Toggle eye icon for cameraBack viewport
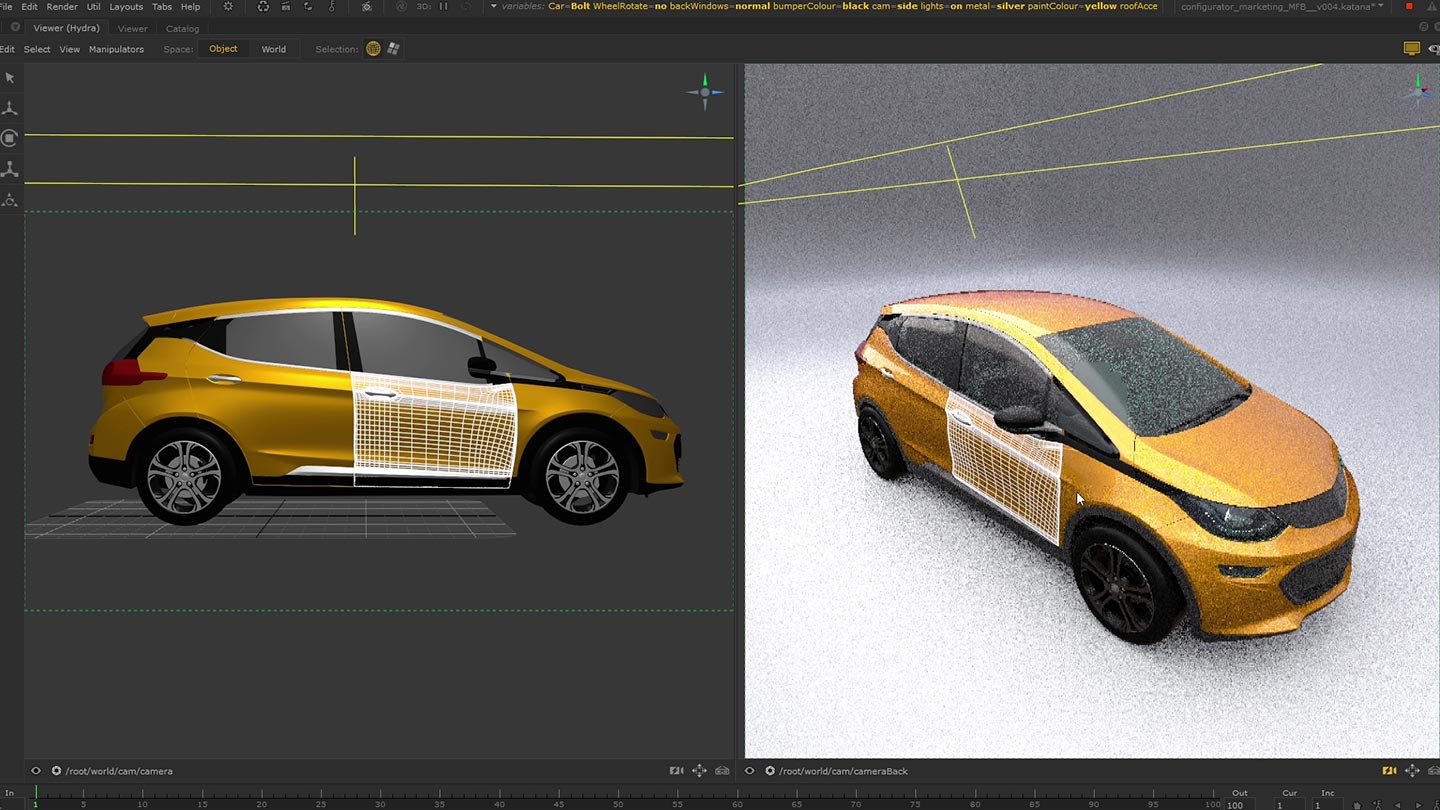Image resolution: width=1440 pixels, height=810 pixels. pos(750,771)
